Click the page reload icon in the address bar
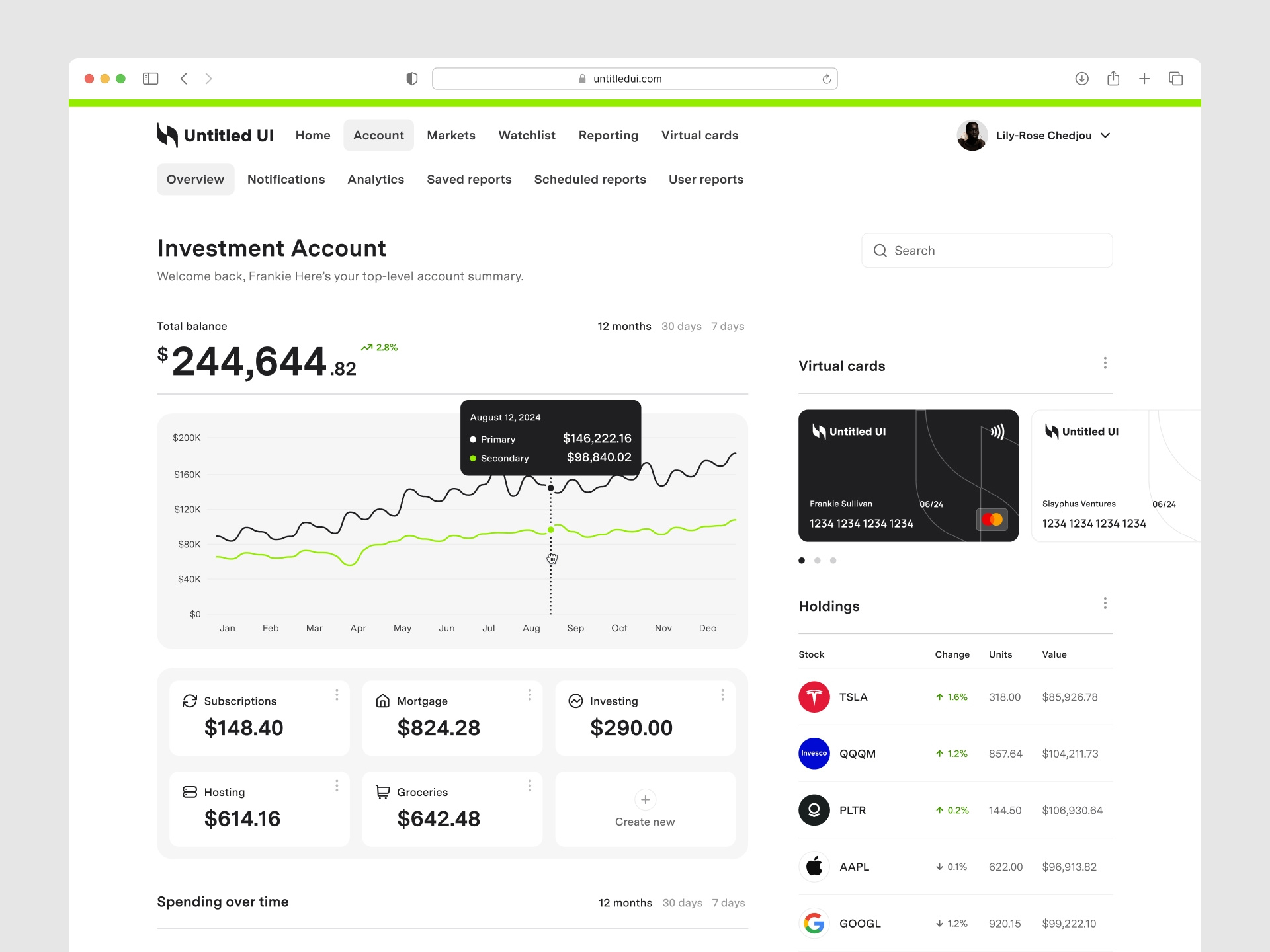 tap(826, 79)
